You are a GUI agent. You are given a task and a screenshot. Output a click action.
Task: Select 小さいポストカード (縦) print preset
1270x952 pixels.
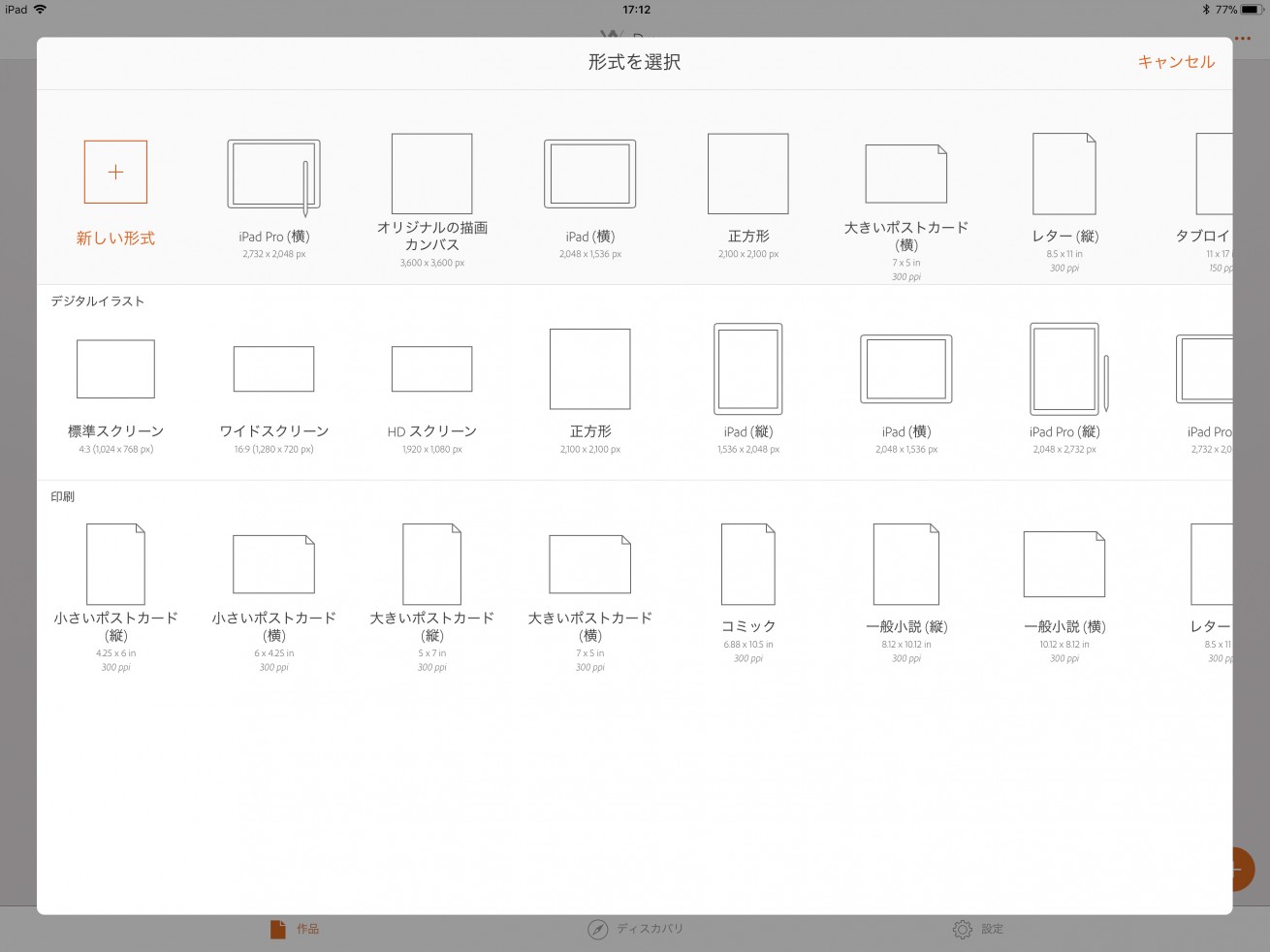[115, 598]
